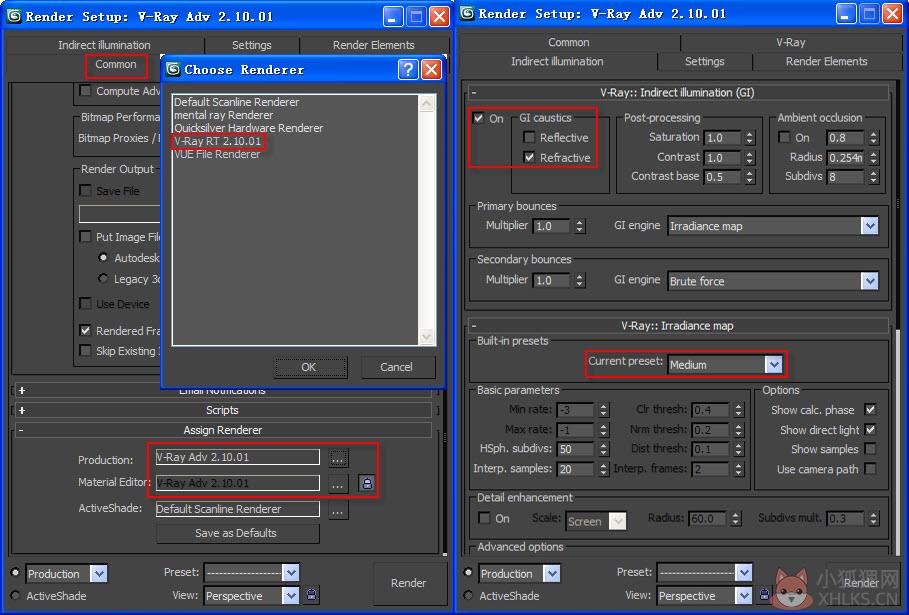Screen dimensions: 909x615
Task: Adjust HSph. subdivs spinner
Action: [603, 449]
